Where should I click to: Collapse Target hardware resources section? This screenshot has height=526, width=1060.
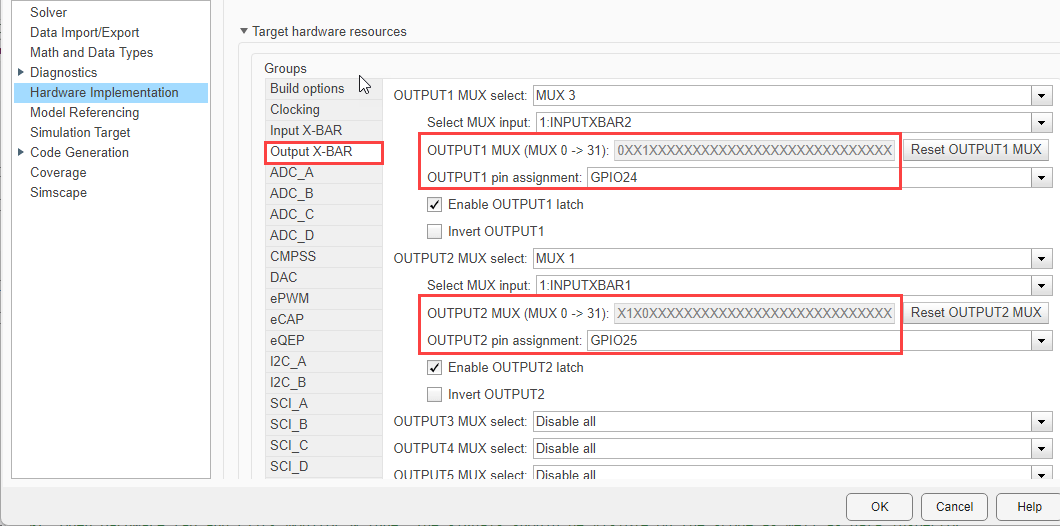pyautogui.click(x=244, y=32)
